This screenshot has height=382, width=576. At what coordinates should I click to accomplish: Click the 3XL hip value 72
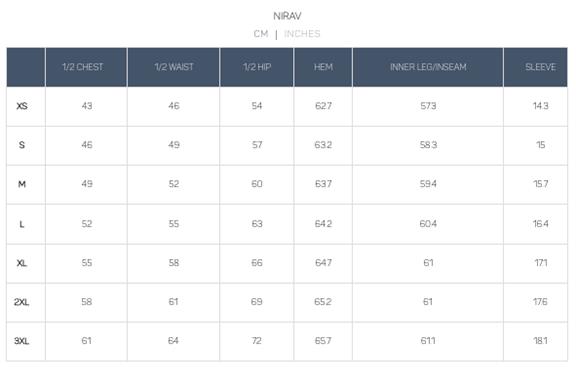pyautogui.click(x=257, y=341)
